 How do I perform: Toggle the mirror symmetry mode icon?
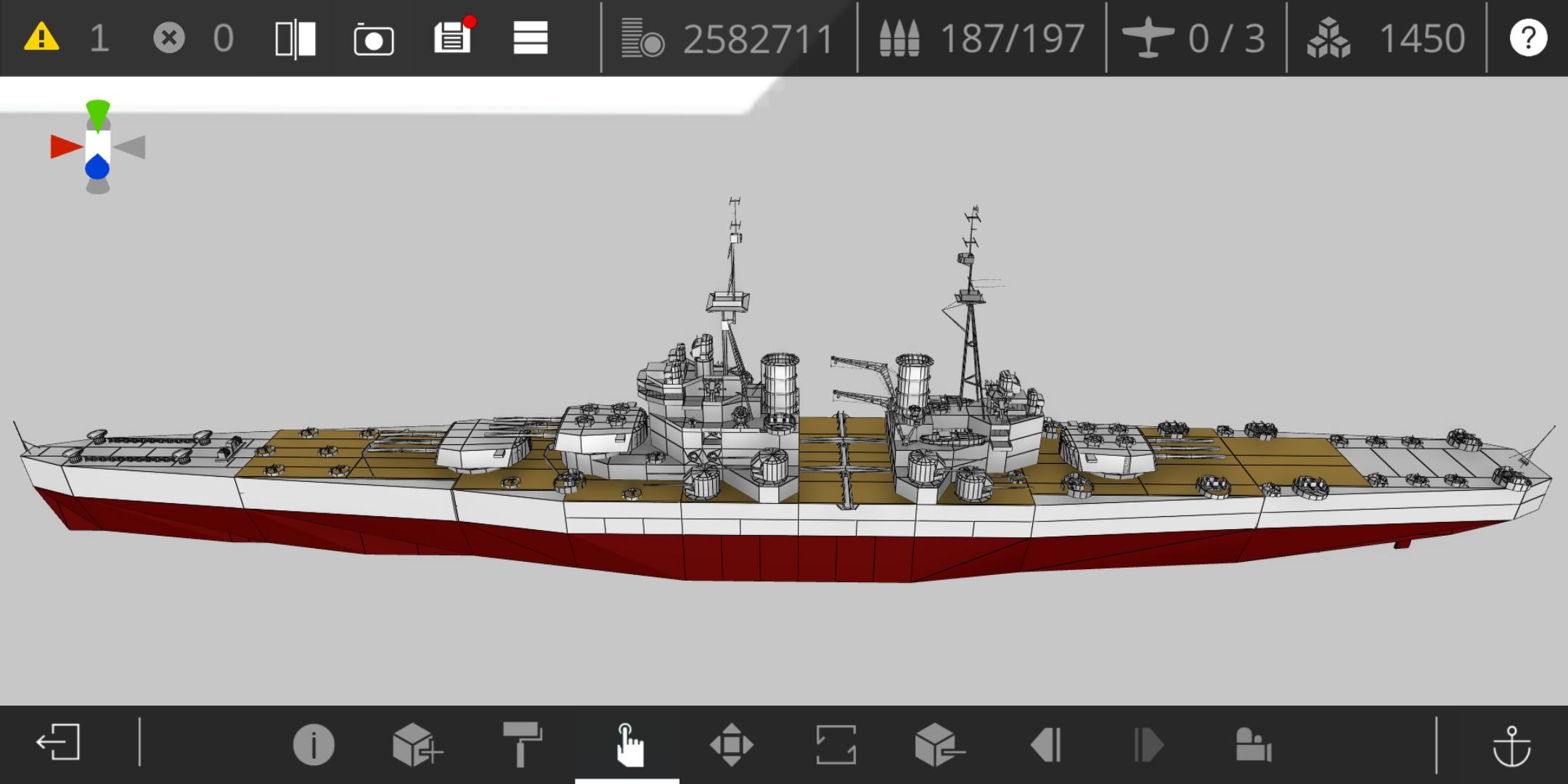click(295, 38)
